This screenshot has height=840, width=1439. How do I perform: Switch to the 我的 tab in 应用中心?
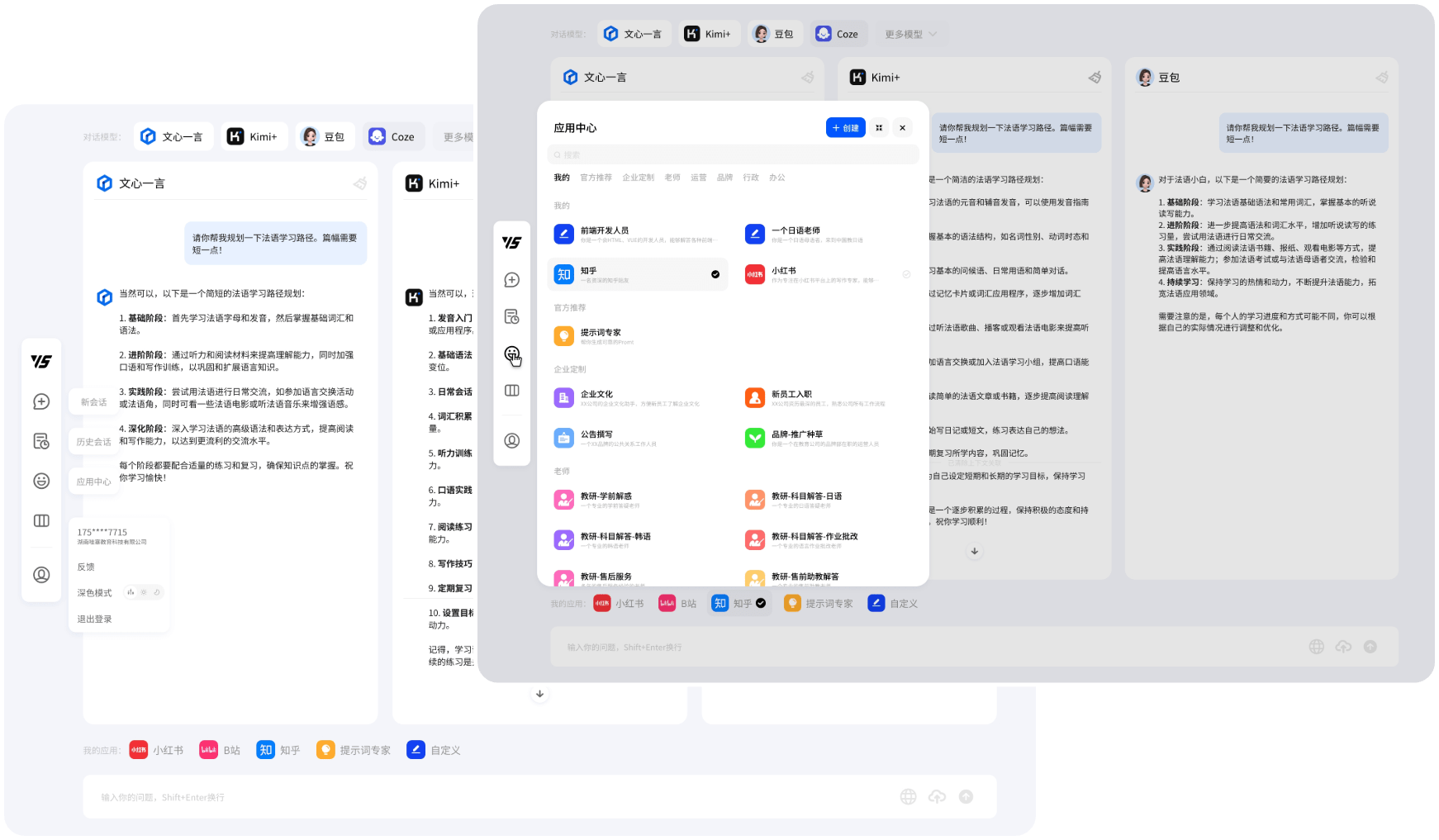(x=562, y=178)
